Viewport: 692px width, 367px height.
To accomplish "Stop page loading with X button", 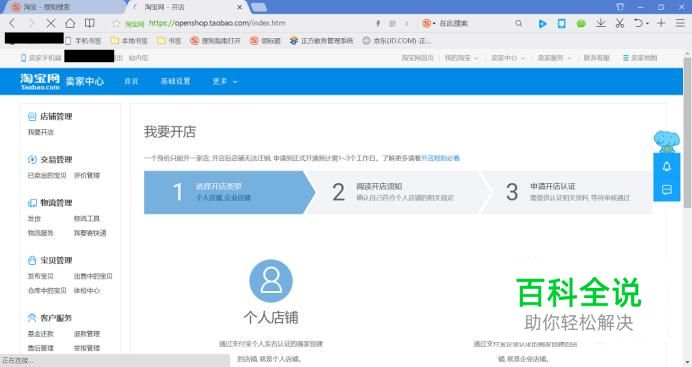I will tap(51, 23).
